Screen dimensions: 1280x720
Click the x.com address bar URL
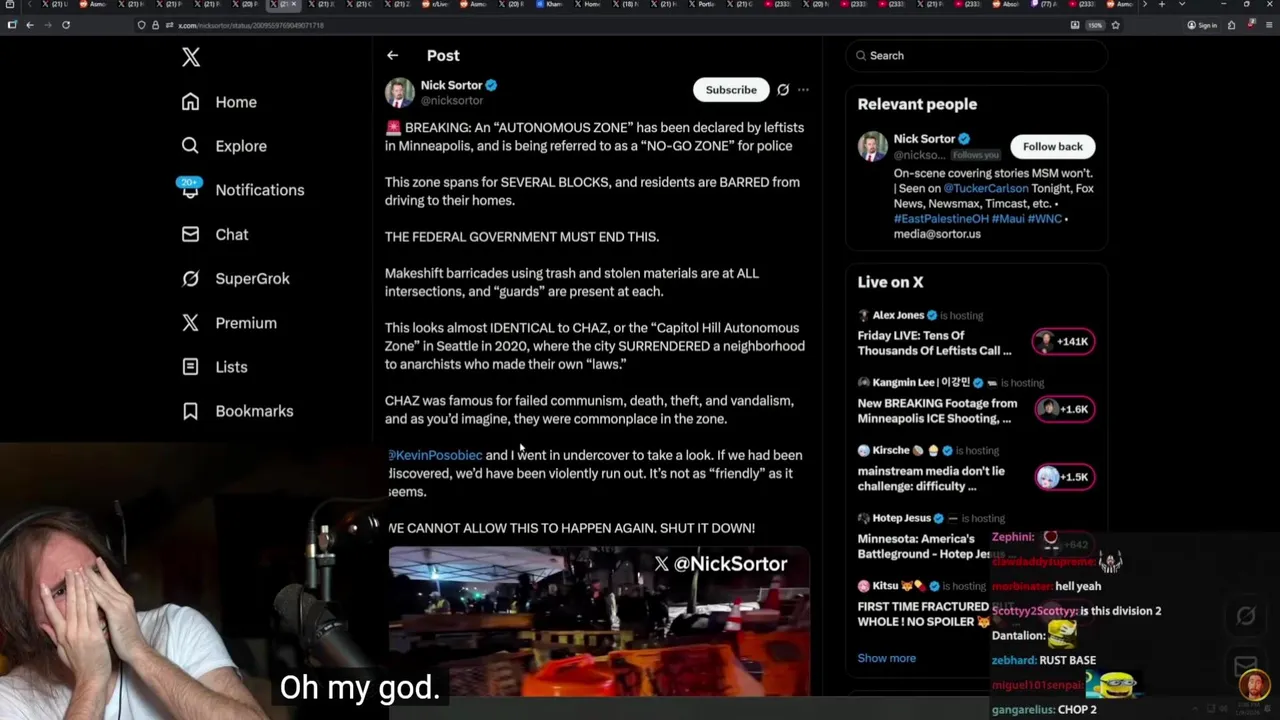(250, 25)
